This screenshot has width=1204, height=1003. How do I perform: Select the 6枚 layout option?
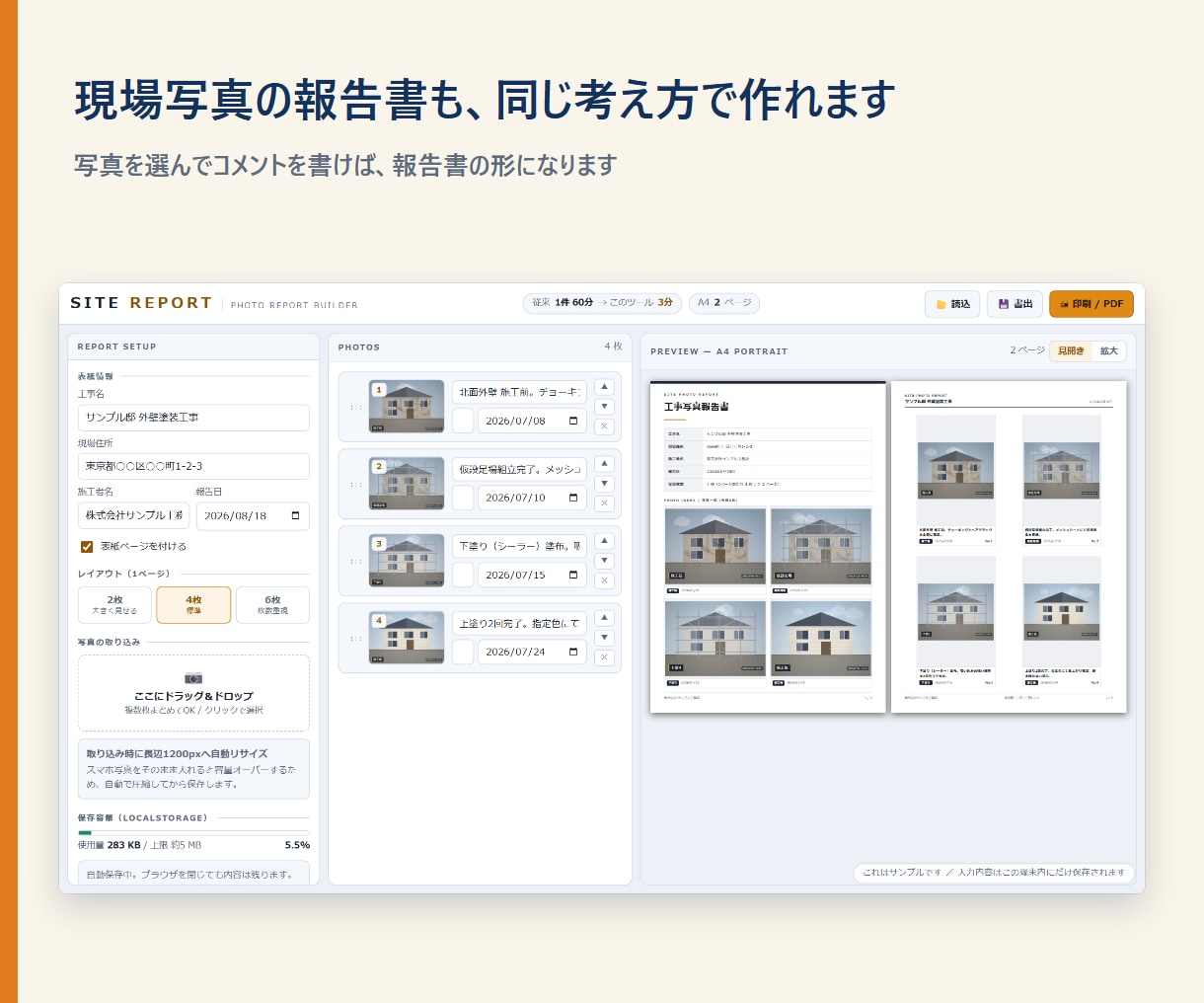pos(272,605)
